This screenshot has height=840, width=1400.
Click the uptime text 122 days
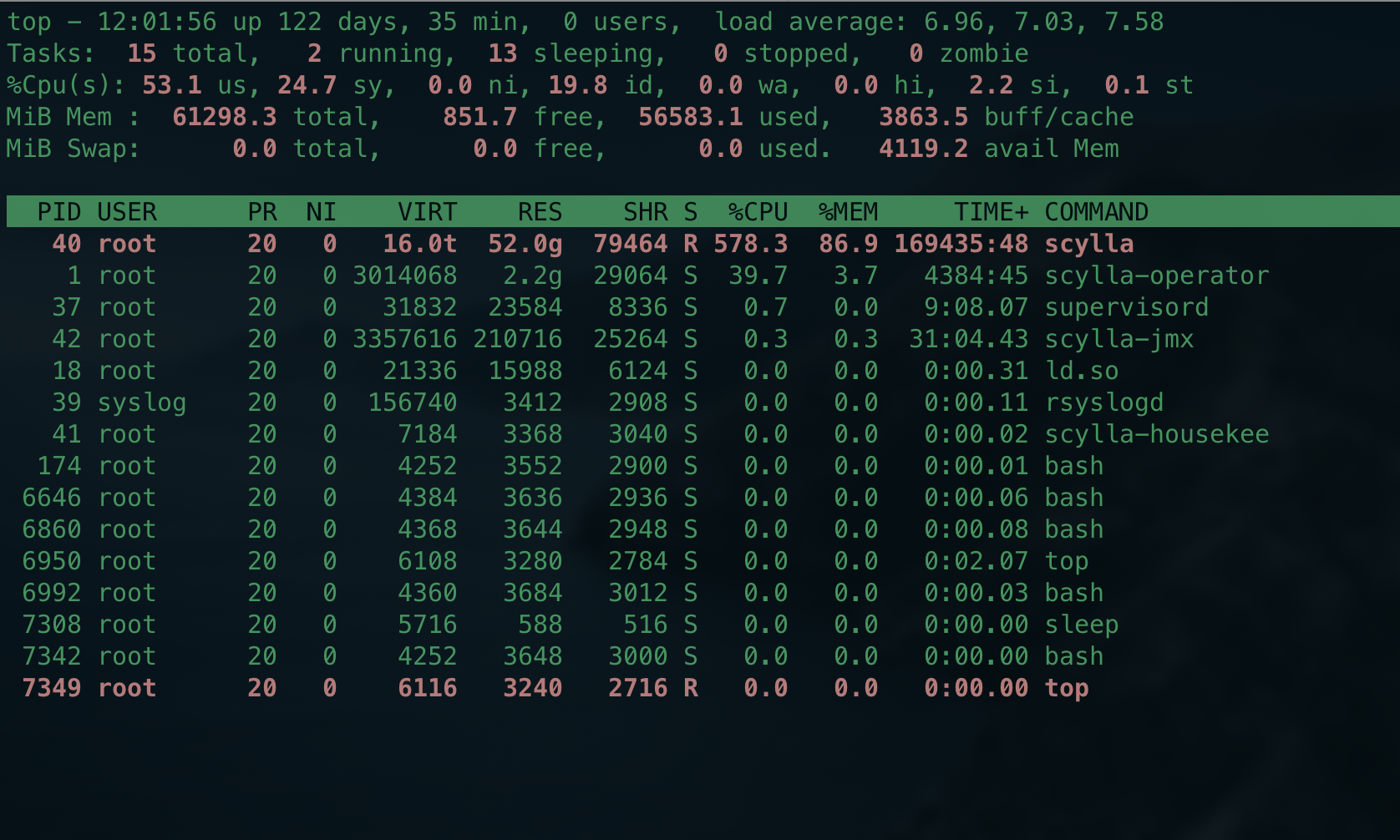click(342, 22)
